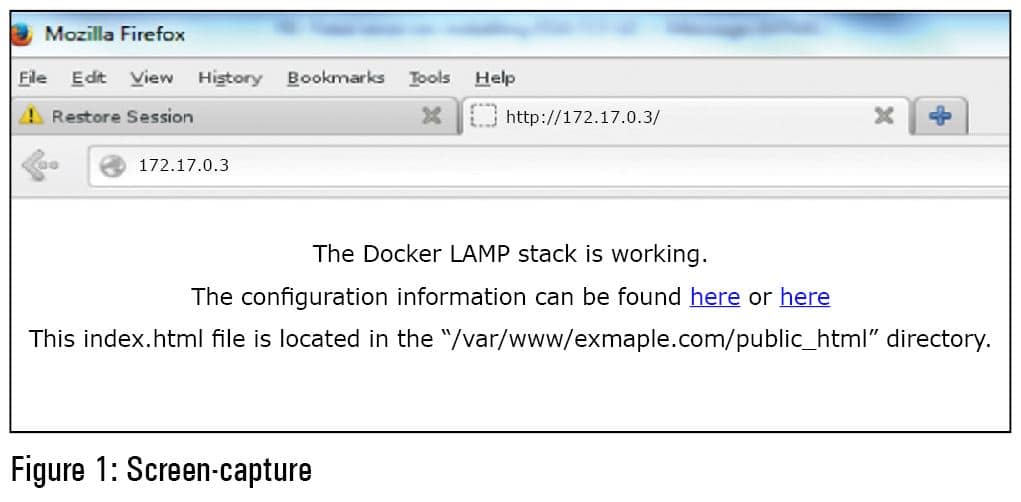Go back with the back arrow button
Viewport: 1021px width, 502px height.
point(40,165)
